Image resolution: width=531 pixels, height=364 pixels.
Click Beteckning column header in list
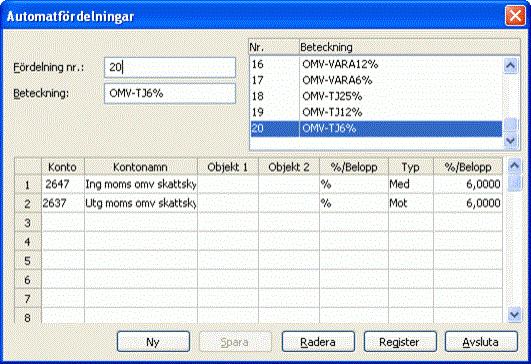pos(410,47)
